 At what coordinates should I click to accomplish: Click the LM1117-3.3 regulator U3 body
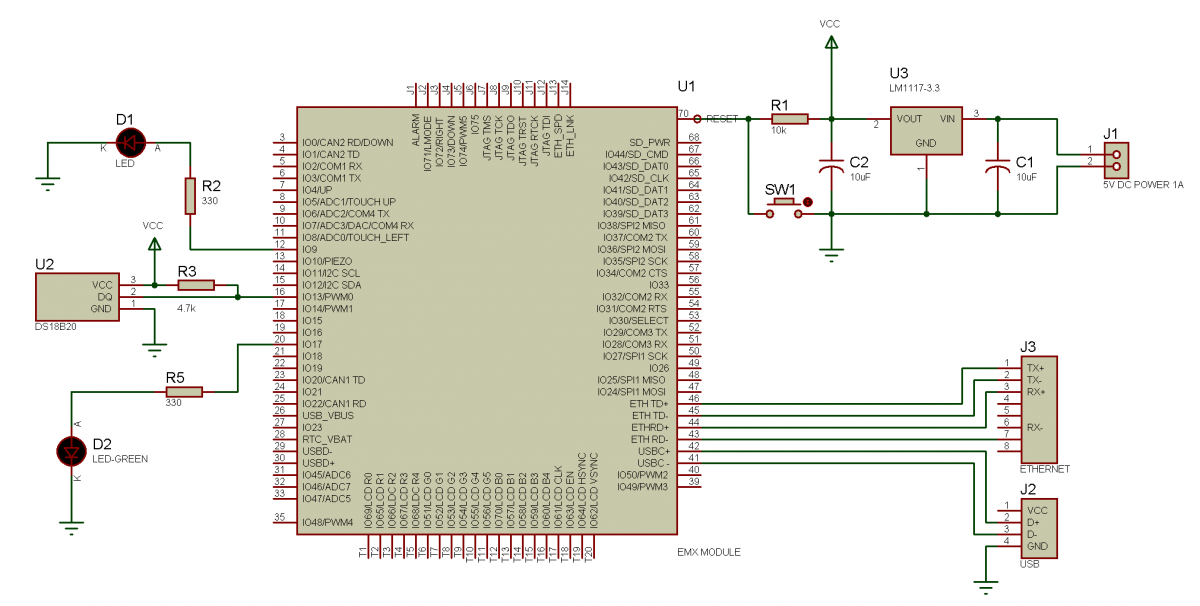click(x=926, y=131)
